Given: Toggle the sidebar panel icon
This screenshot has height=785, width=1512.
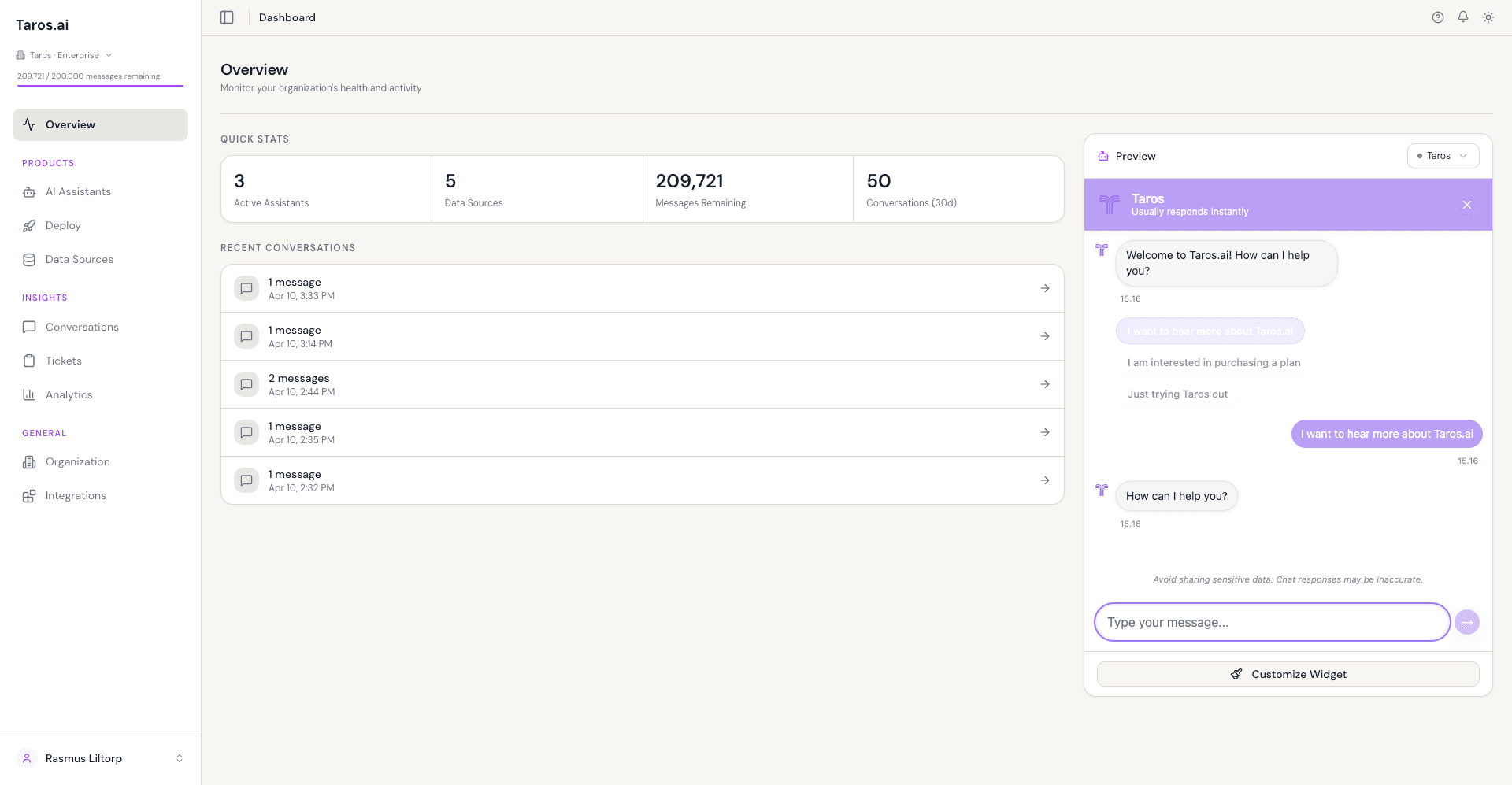Looking at the screenshot, I should coord(227,17).
